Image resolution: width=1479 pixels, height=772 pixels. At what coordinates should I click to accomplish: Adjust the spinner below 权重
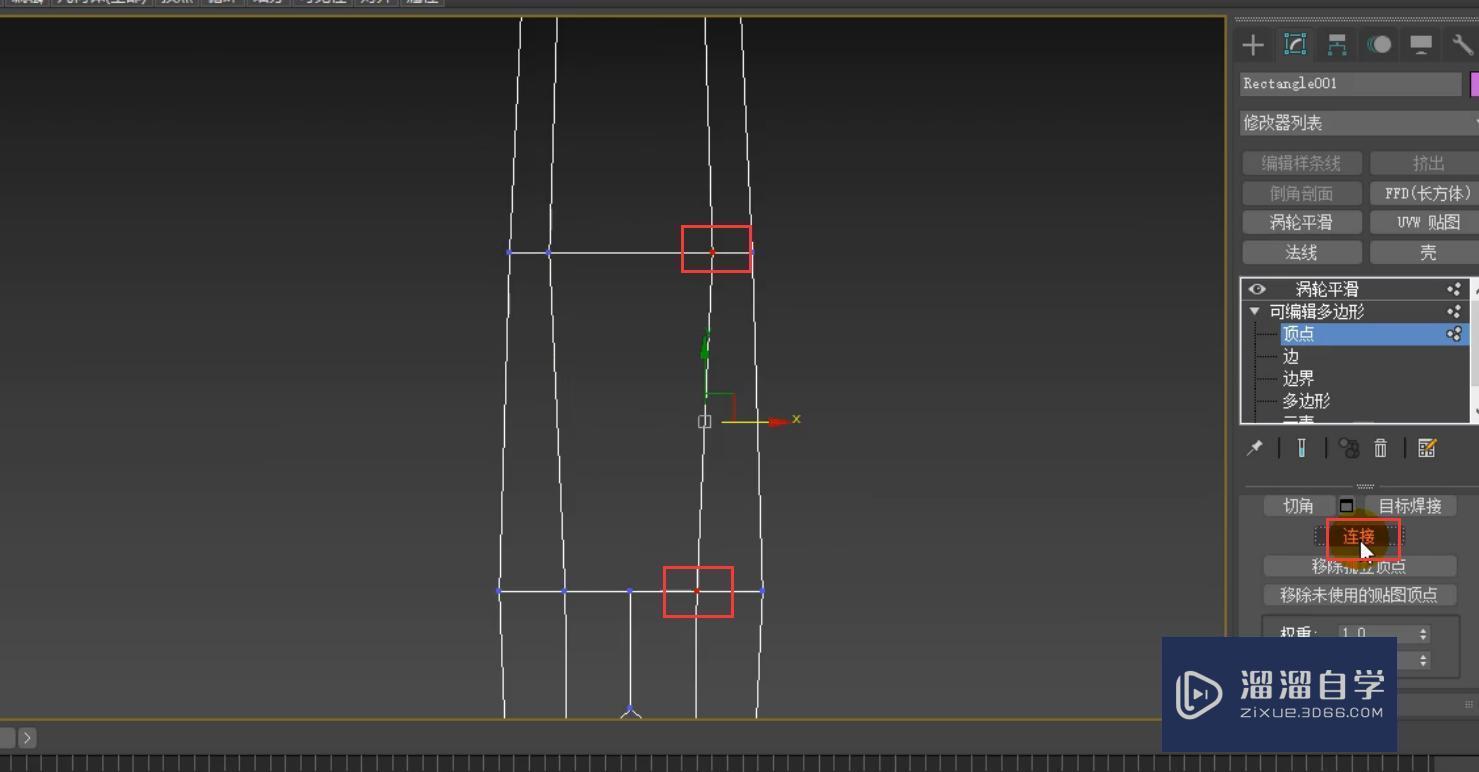(1424, 660)
